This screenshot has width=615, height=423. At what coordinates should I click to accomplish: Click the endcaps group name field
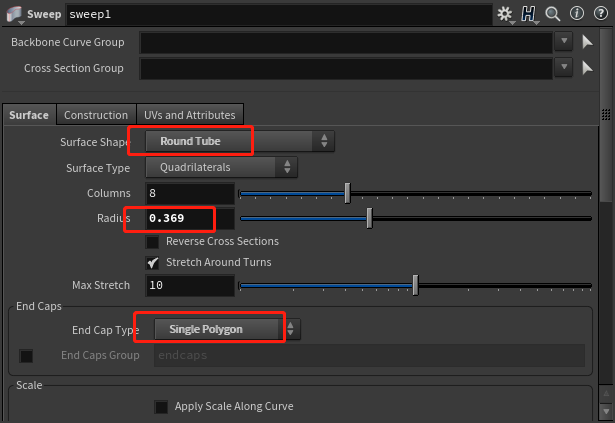pyautogui.click(x=369, y=356)
